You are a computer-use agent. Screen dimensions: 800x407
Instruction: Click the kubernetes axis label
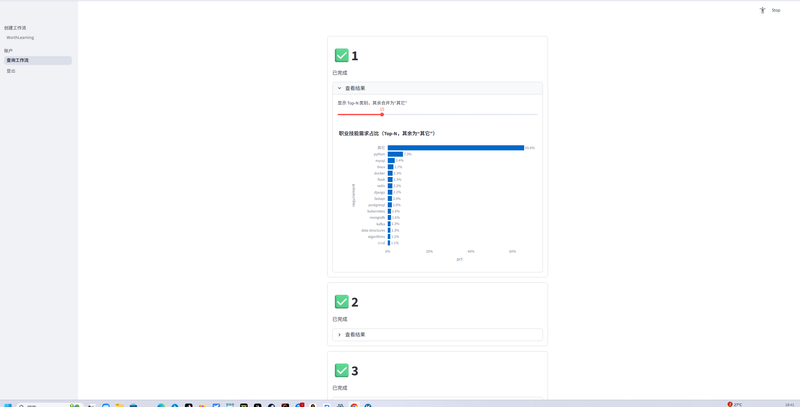377,211
